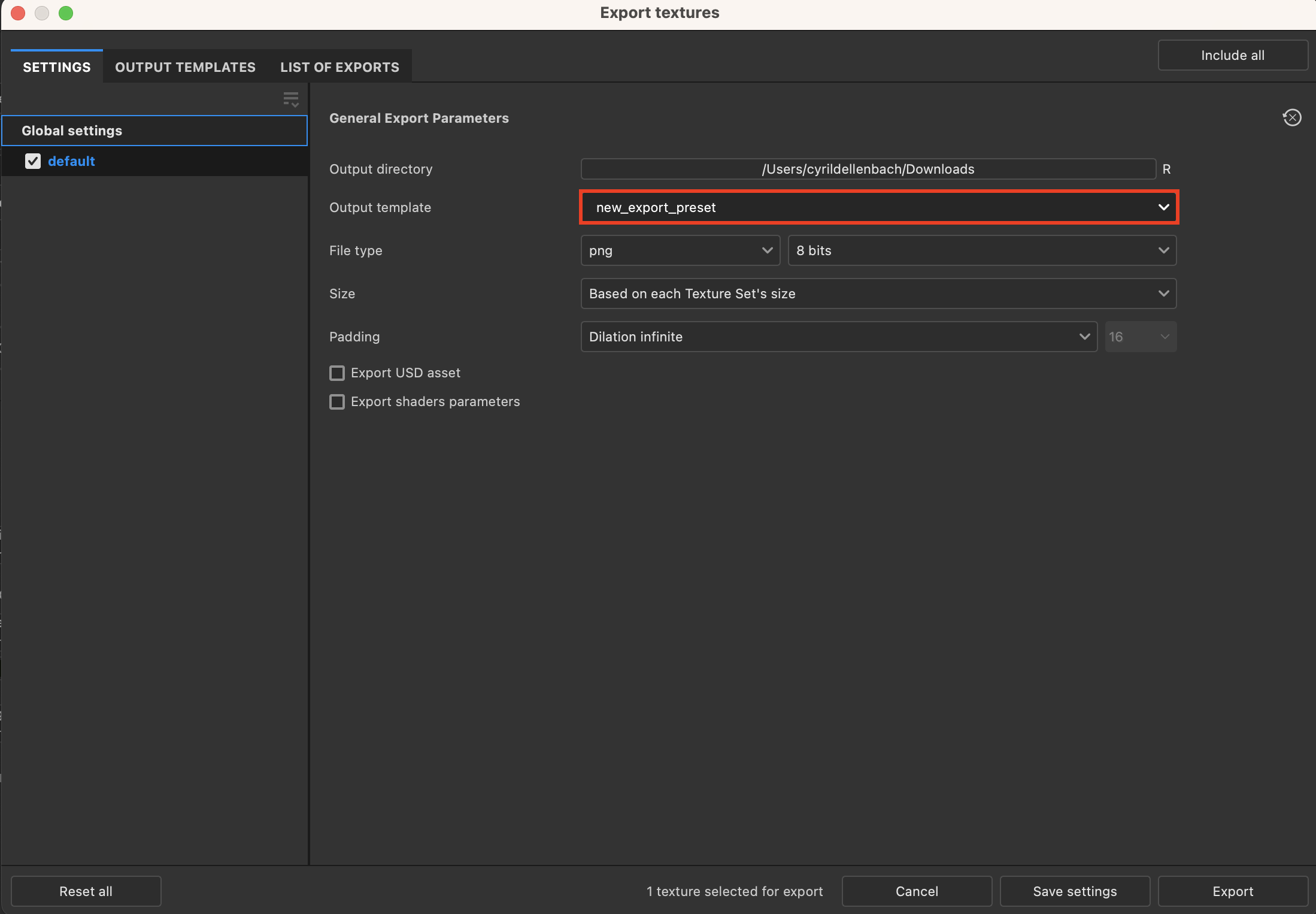
Task: Click Save settings
Action: (x=1075, y=891)
